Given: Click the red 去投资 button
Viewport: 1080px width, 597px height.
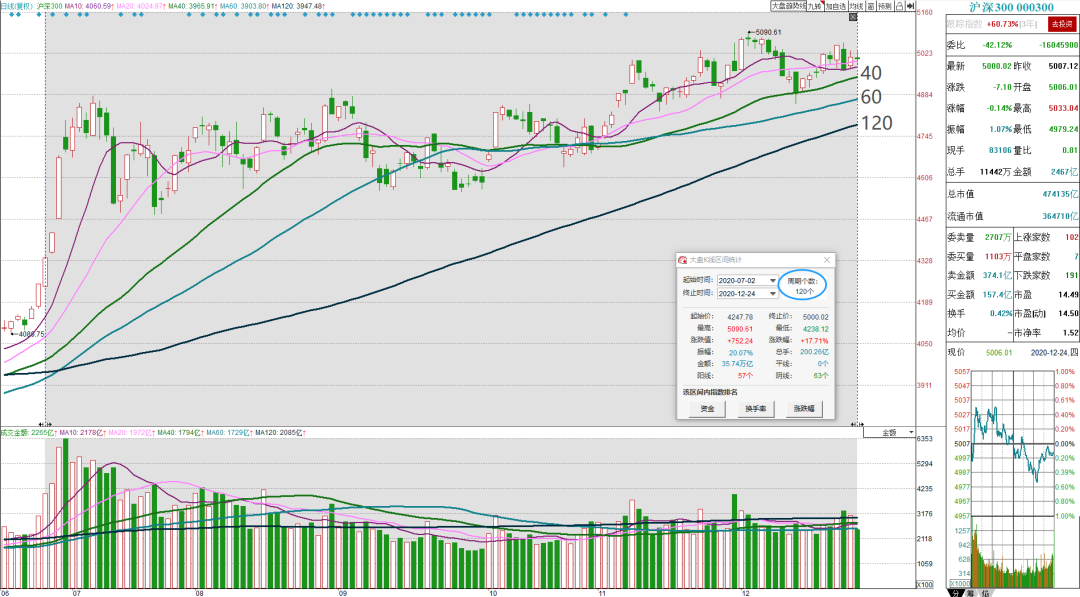Looking at the screenshot, I should (1061, 24).
